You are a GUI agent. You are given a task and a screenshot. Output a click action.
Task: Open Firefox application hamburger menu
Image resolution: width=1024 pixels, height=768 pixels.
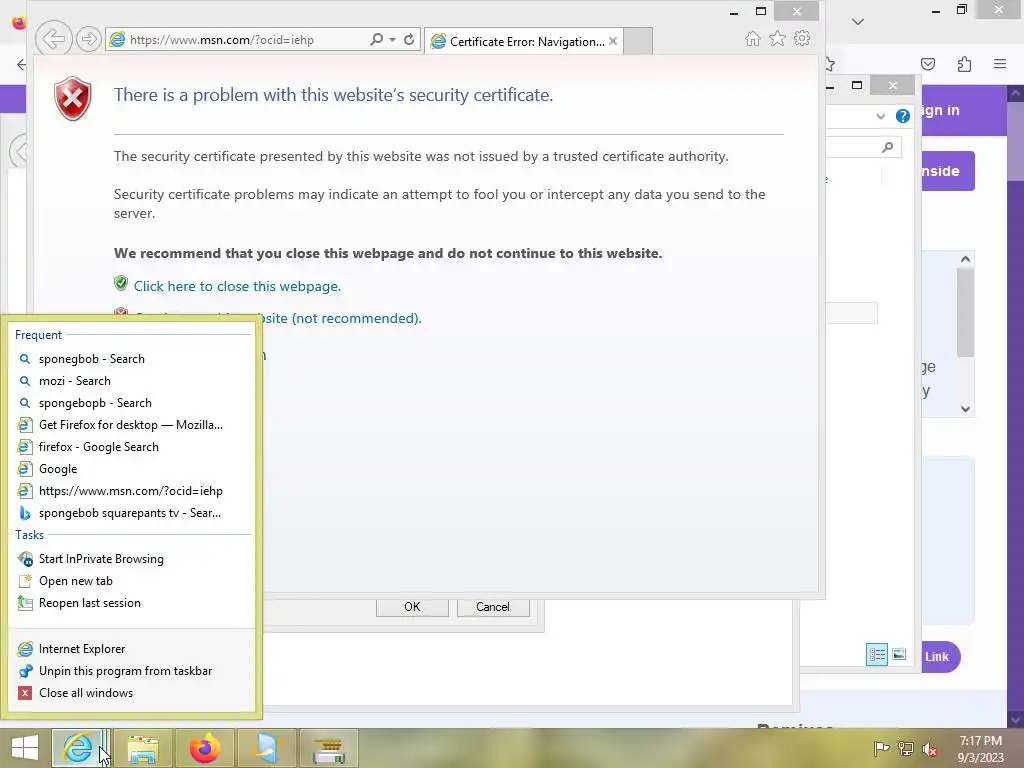tap(1000, 63)
